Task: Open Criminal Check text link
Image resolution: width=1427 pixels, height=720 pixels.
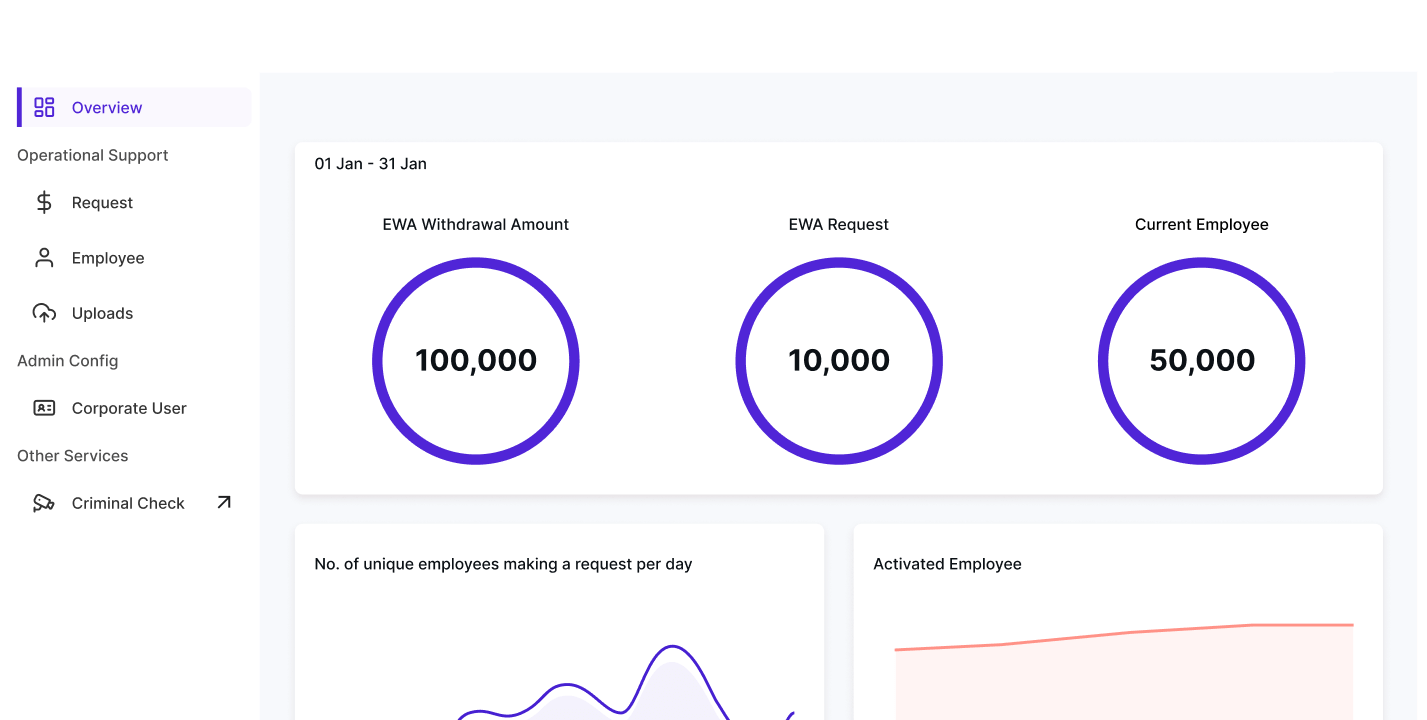Action: (x=128, y=503)
